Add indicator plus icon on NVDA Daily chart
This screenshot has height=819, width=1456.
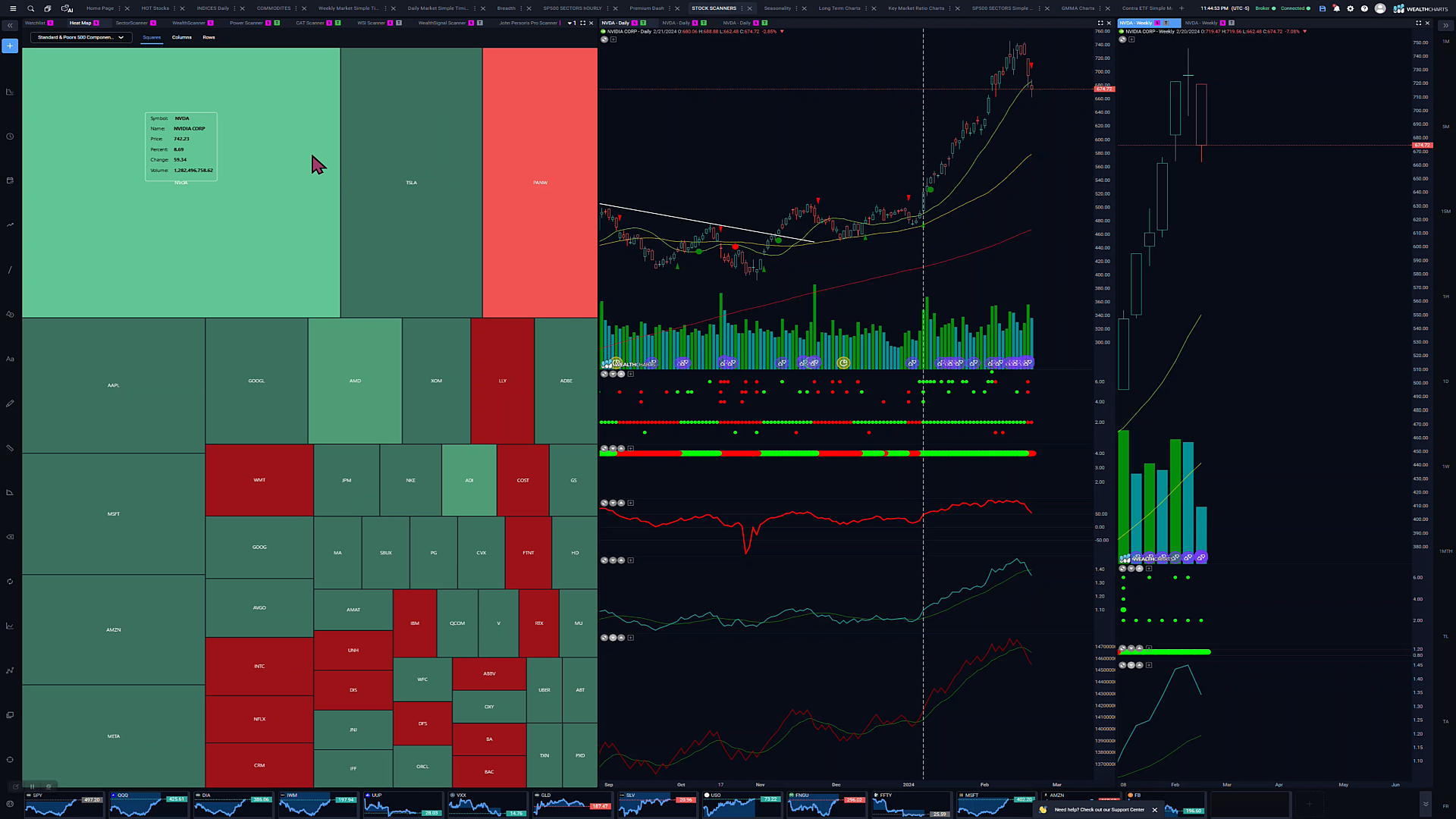[613, 39]
